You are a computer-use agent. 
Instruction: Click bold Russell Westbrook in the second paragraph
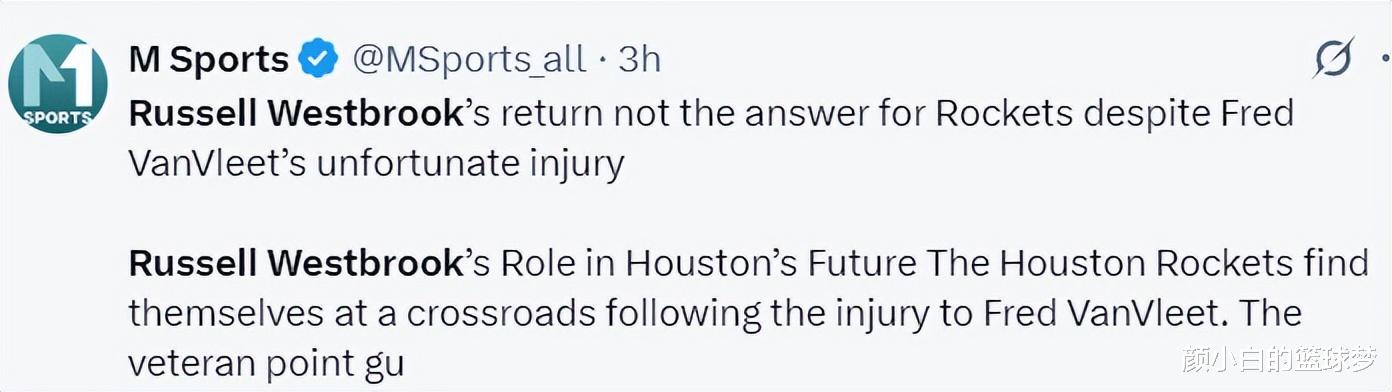296,263
